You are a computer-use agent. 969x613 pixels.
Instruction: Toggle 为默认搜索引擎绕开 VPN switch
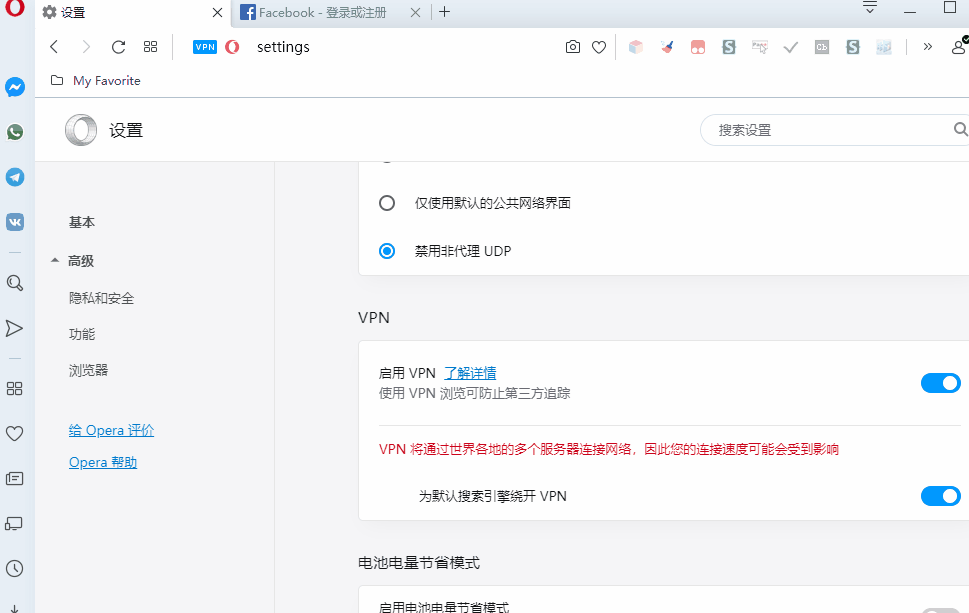pyautogui.click(x=941, y=496)
